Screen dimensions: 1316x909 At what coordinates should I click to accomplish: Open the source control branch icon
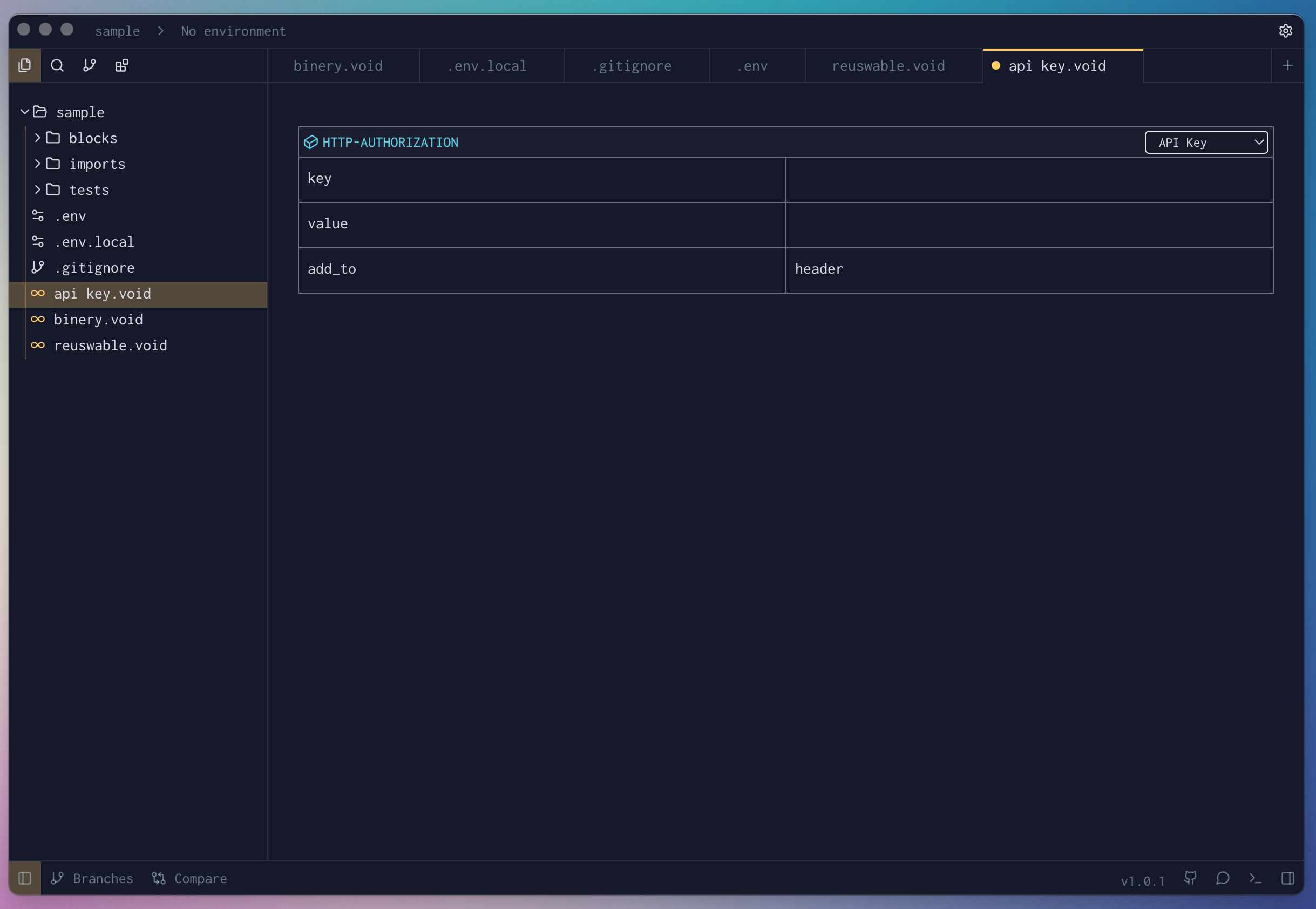tap(90, 65)
